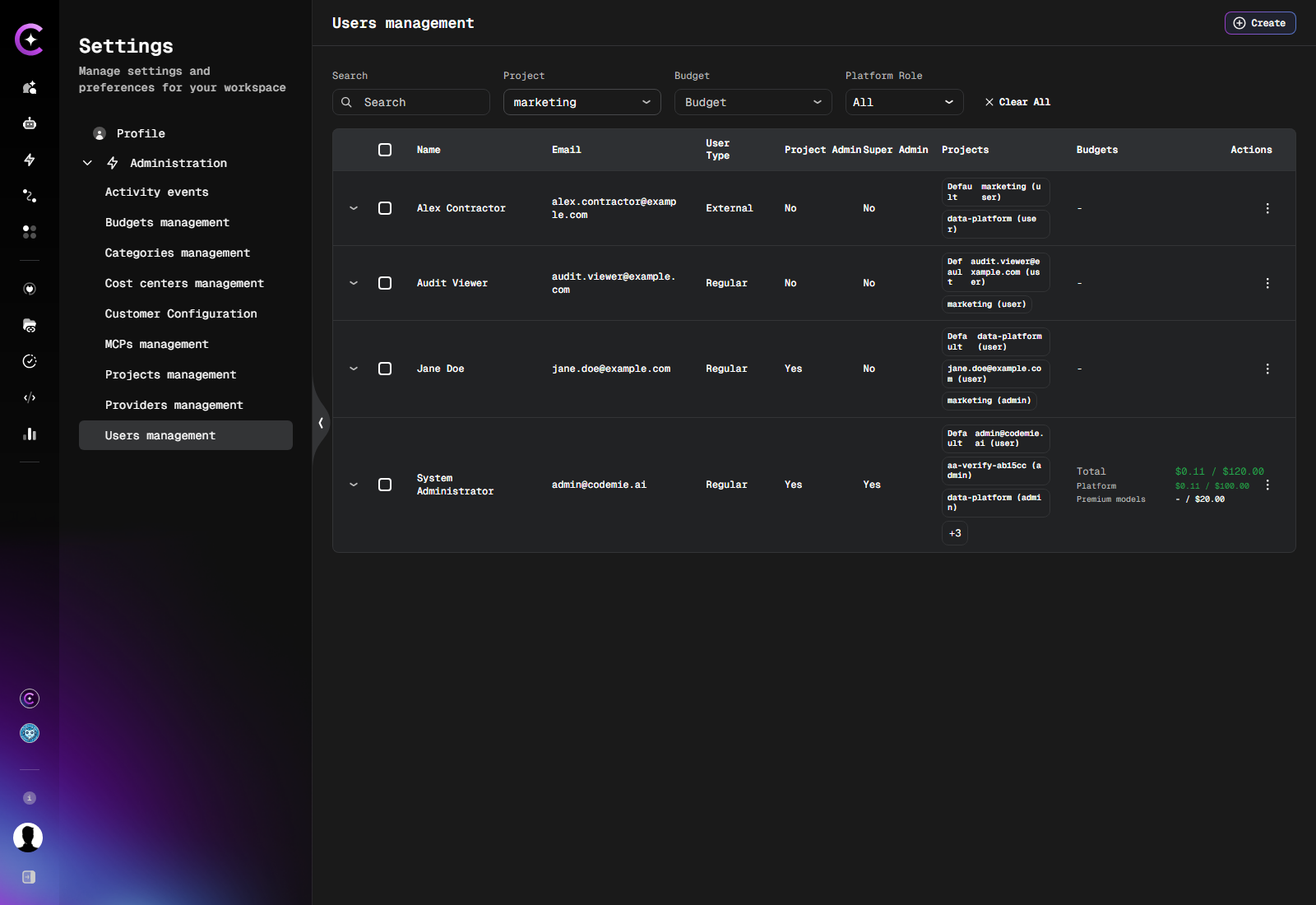The height and width of the screenshot is (905, 1316).
Task: Select the Audit Viewer row checkbox
Action: coord(385,283)
